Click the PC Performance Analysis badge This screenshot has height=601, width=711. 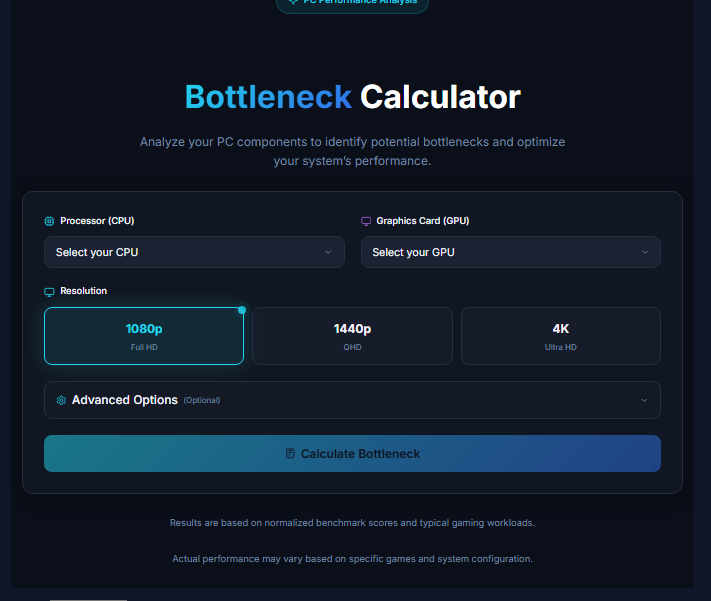pyautogui.click(x=352, y=4)
